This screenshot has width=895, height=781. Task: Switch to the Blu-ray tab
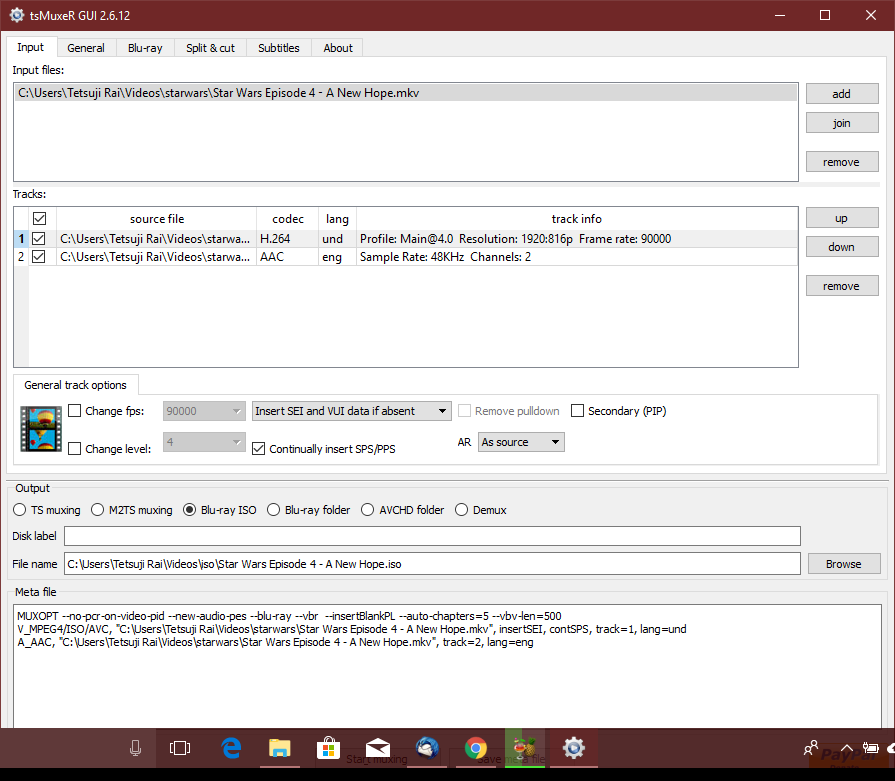pyautogui.click(x=145, y=48)
